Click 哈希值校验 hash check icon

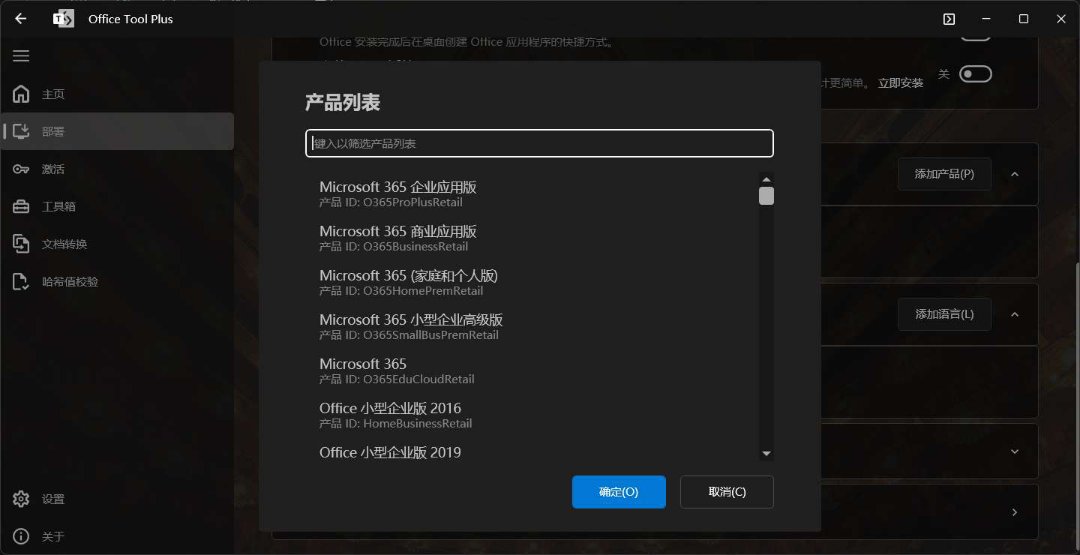(21, 282)
